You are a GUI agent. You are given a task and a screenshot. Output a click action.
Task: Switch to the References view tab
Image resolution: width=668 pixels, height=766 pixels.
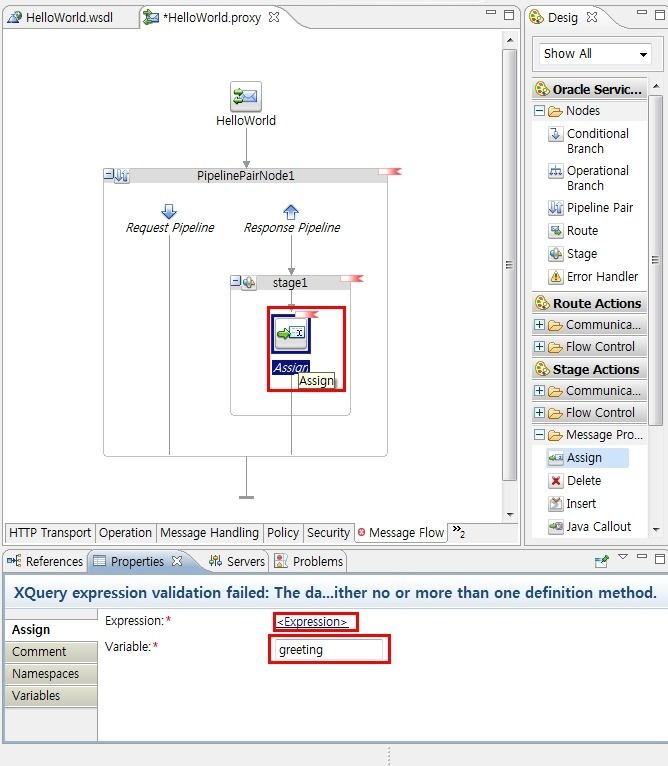45,561
